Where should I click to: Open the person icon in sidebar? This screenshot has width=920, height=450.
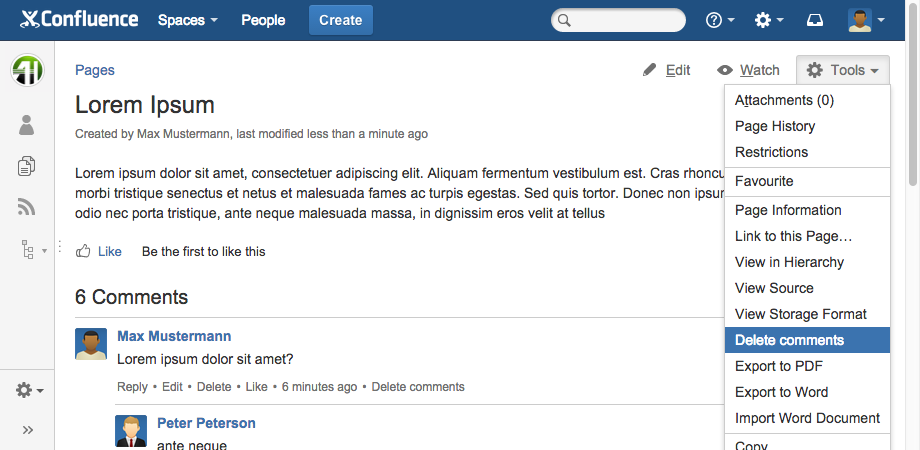(27, 125)
